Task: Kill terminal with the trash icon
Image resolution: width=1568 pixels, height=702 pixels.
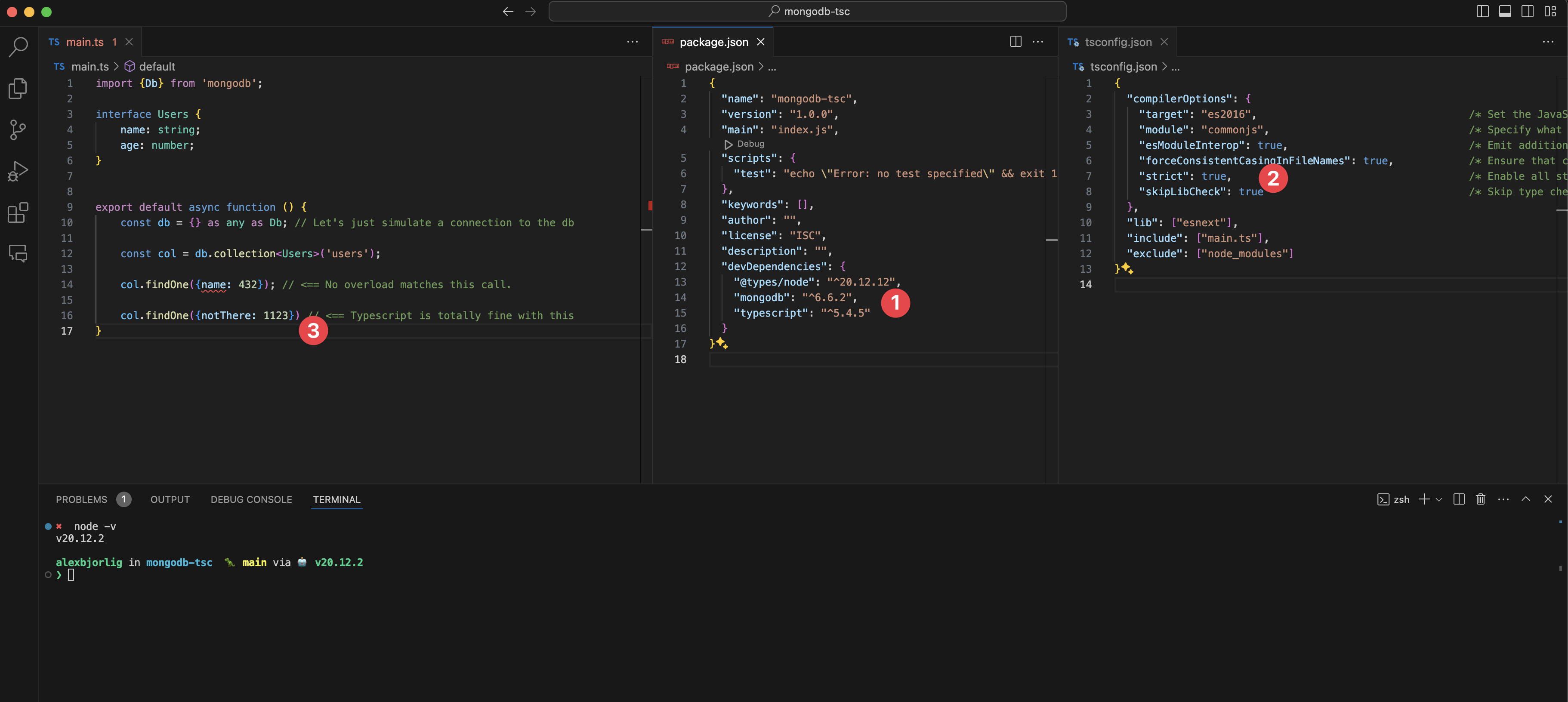Action: (x=1480, y=499)
